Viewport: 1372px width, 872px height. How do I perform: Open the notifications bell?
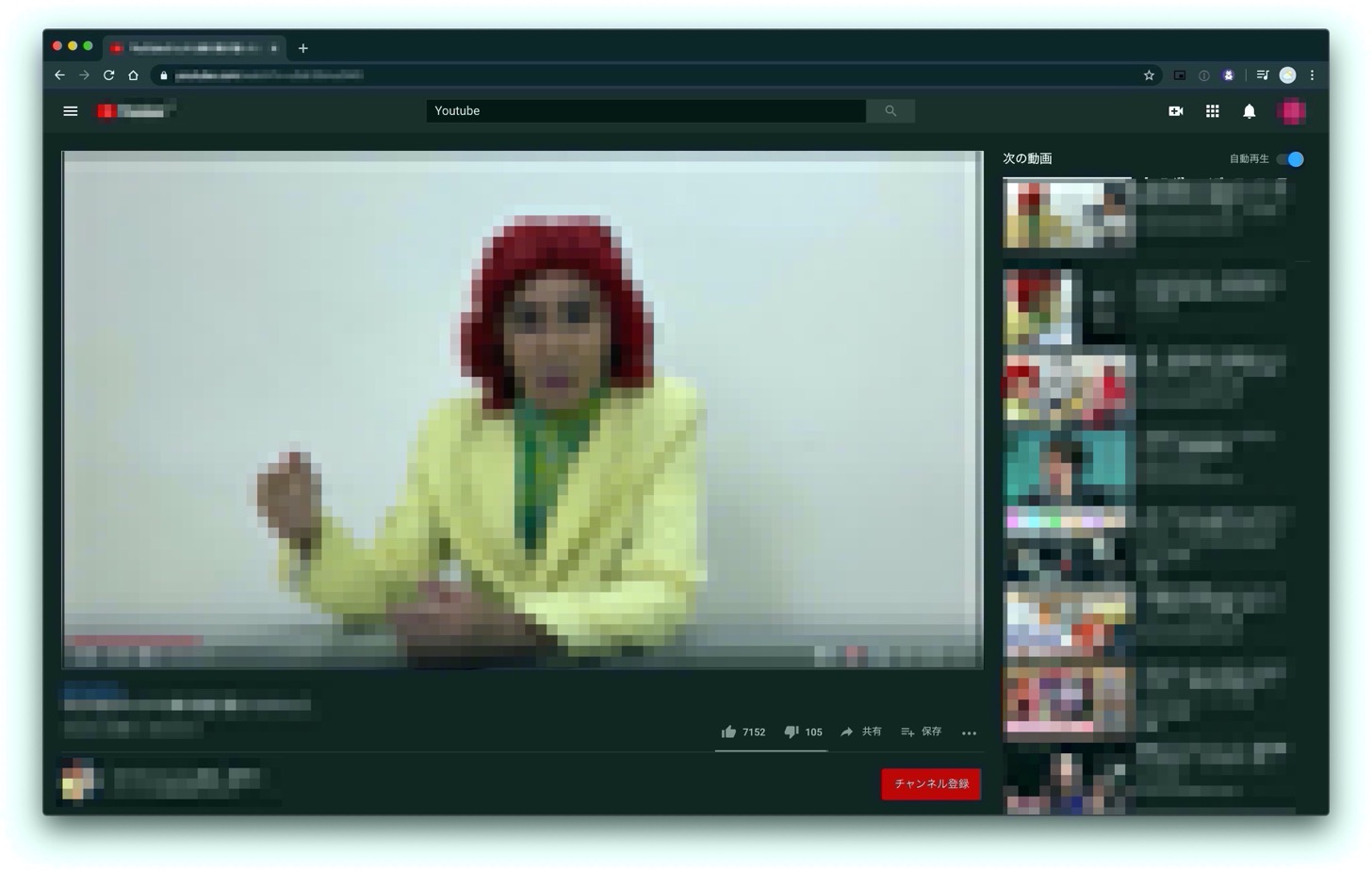(1249, 111)
